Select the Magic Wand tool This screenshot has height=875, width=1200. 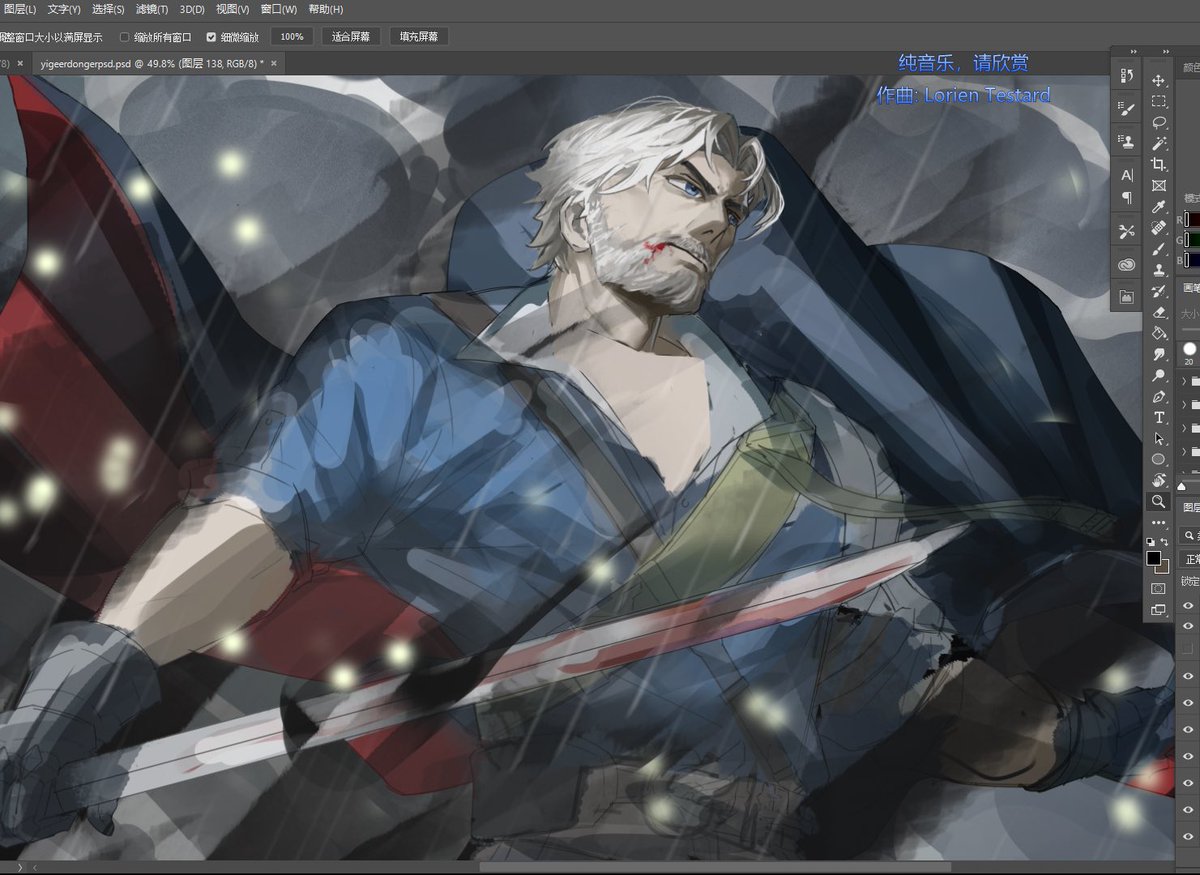pyautogui.click(x=1159, y=143)
